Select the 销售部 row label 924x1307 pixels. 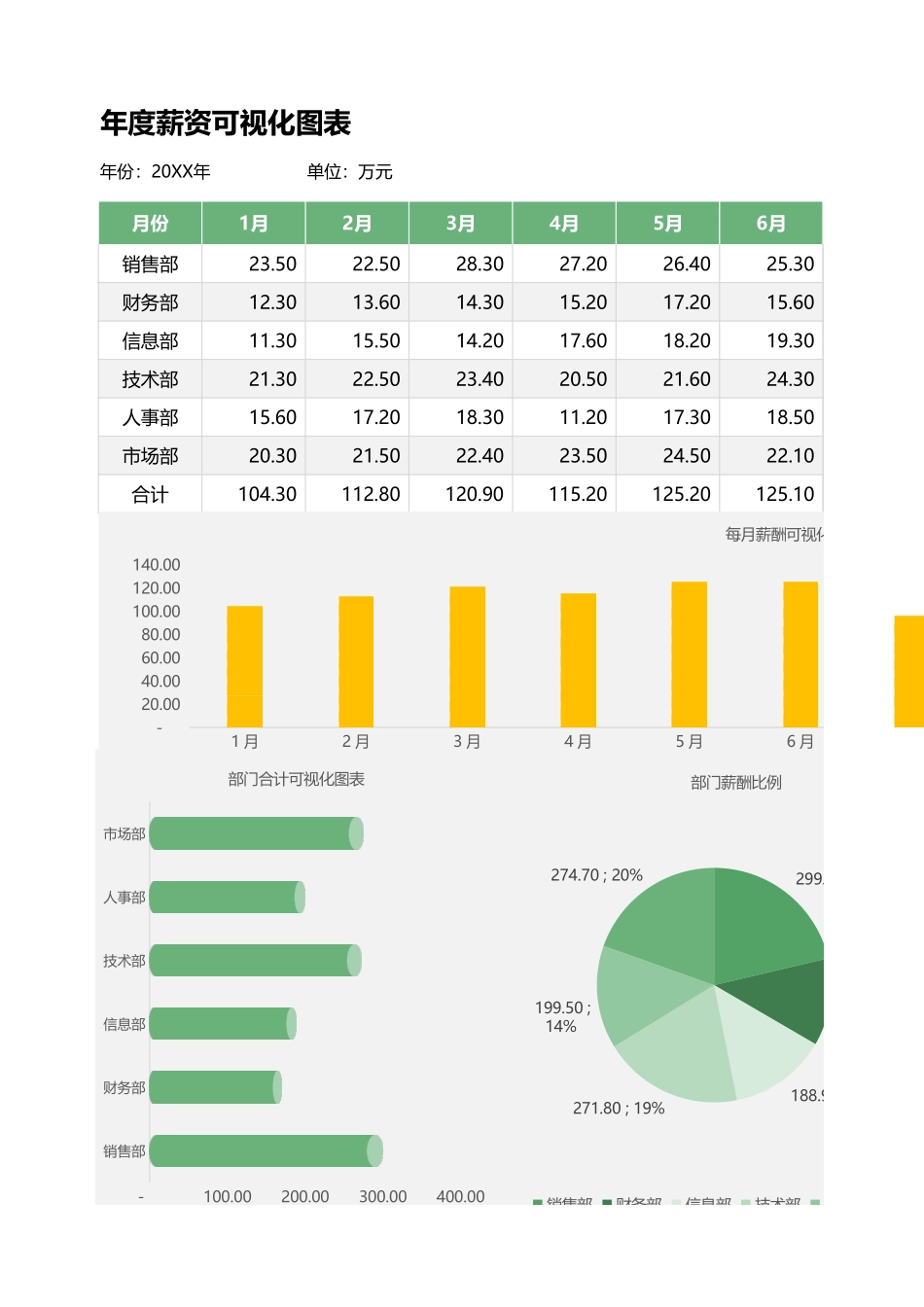[150, 264]
